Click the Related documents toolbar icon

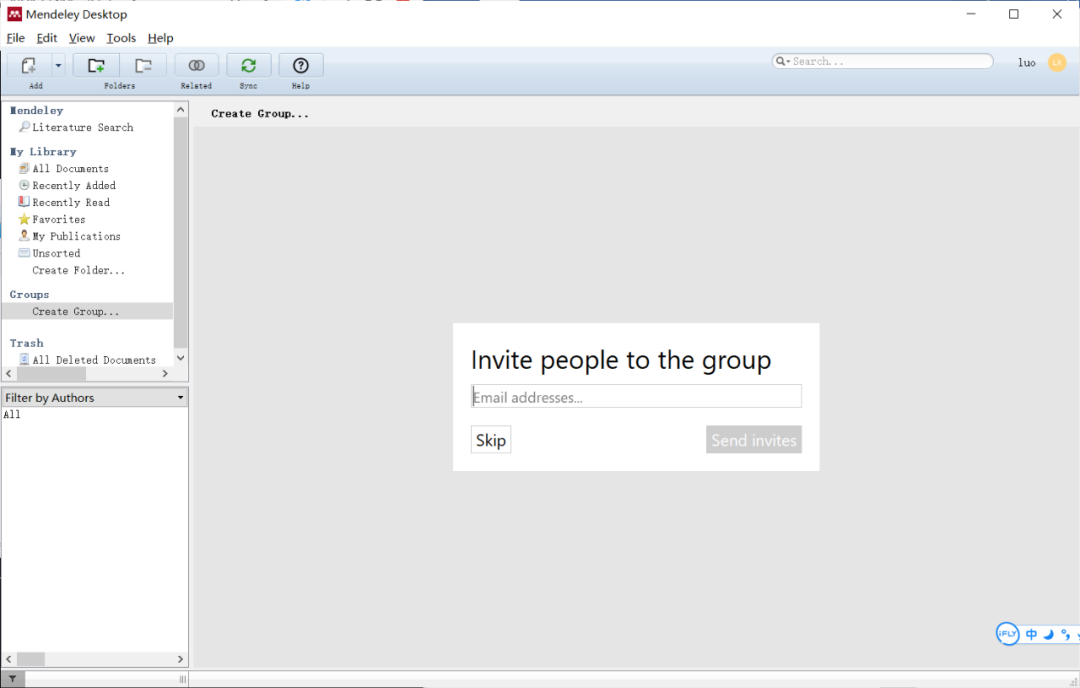click(196, 65)
